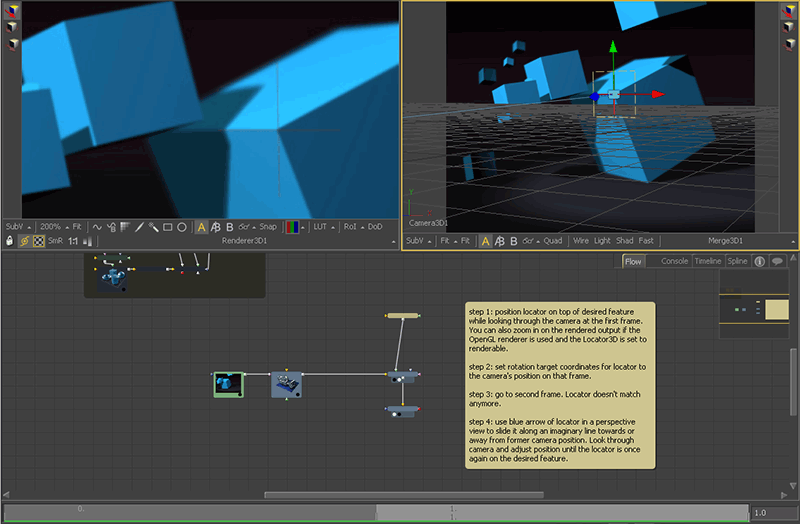Open the SubV dropdown arrow in the Merge3D1 view
Image resolution: width=800 pixels, height=524 pixels.
(430, 242)
